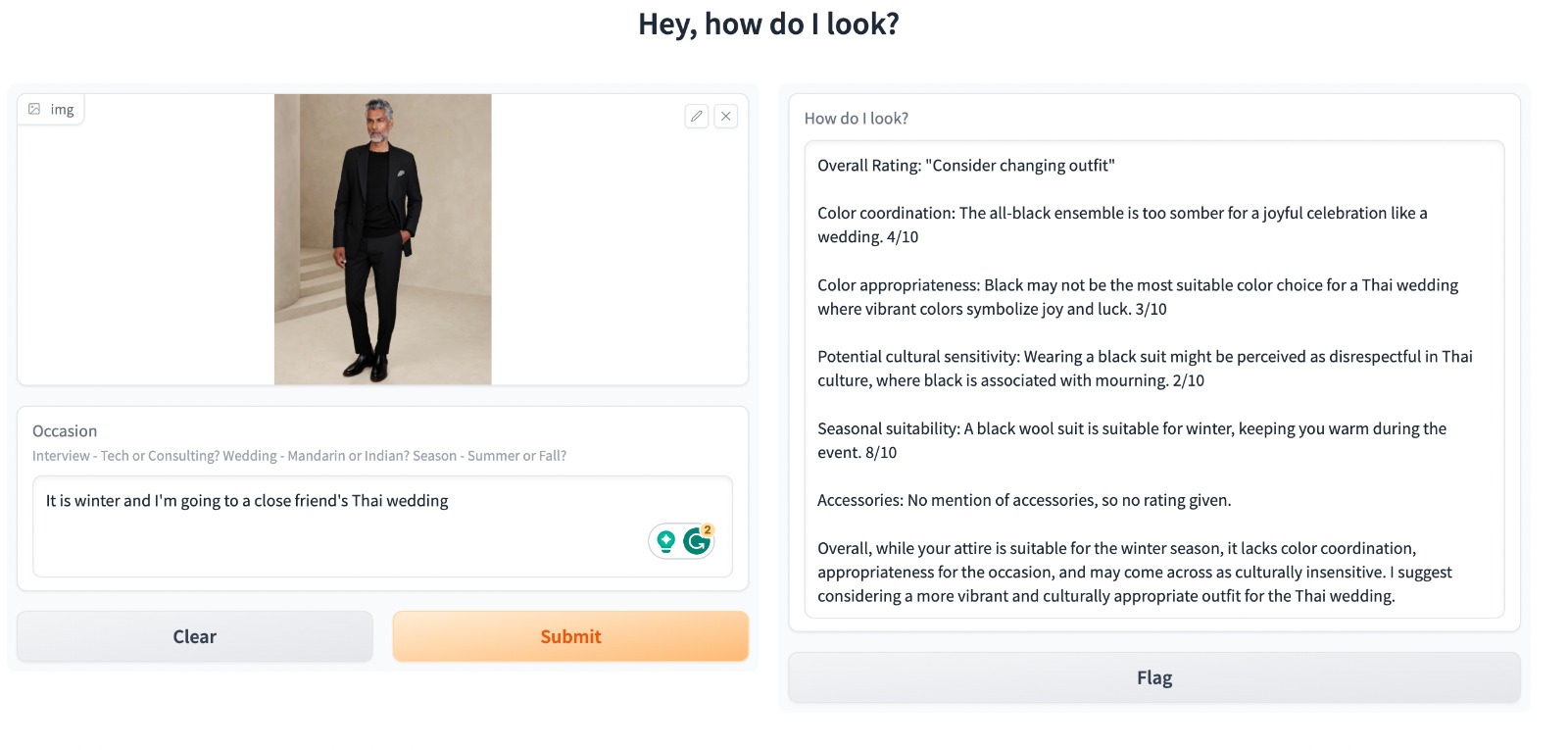Click the uploaded photo of black suit

coord(382,238)
